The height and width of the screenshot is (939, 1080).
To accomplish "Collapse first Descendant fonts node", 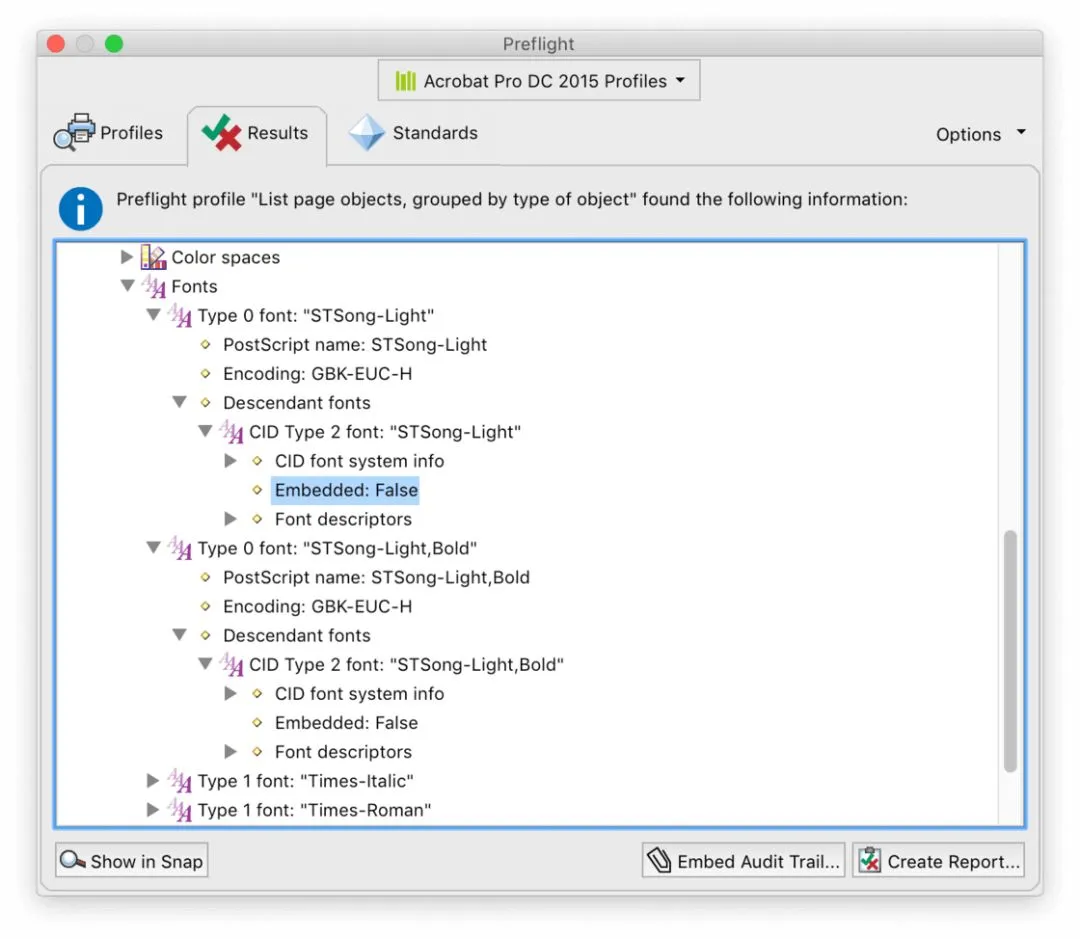I will click(x=180, y=402).
